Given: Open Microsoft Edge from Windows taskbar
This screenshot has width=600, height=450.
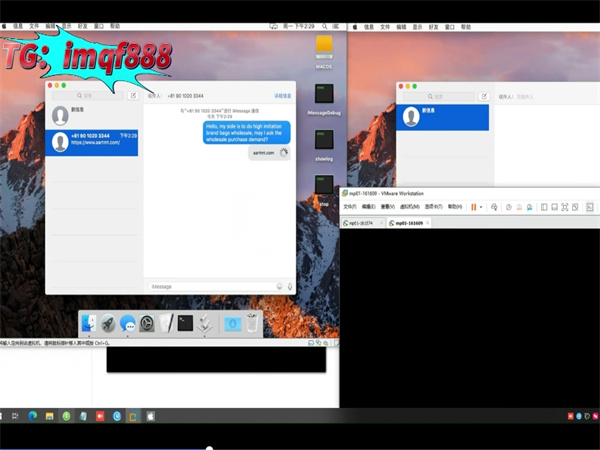Looking at the screenshot, I should (x=32, y=415).
